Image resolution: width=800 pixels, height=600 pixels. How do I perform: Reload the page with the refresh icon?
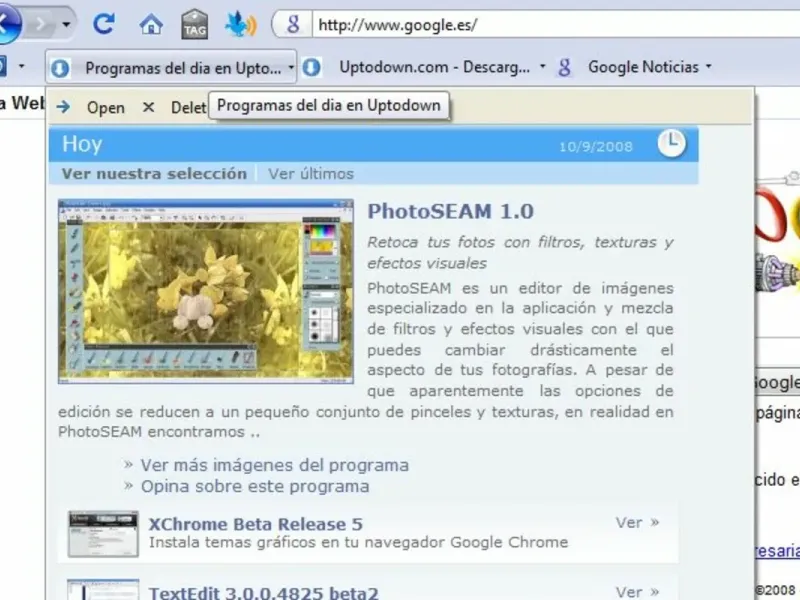coord(104,23)
